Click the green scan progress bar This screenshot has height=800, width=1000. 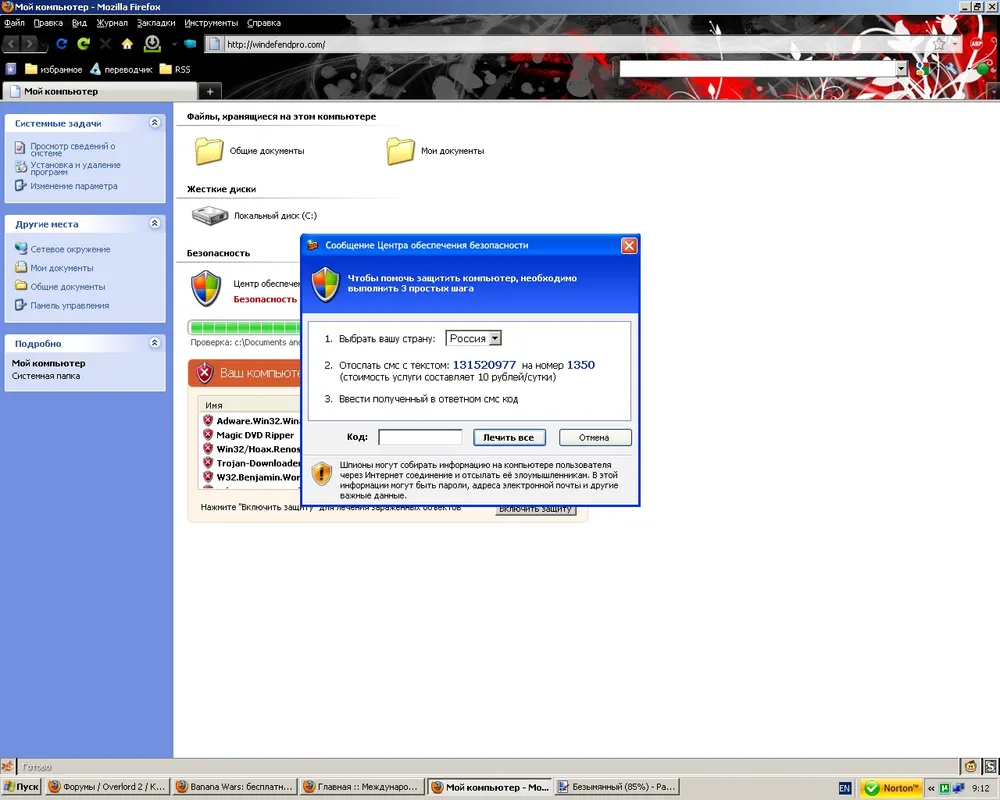244,327
